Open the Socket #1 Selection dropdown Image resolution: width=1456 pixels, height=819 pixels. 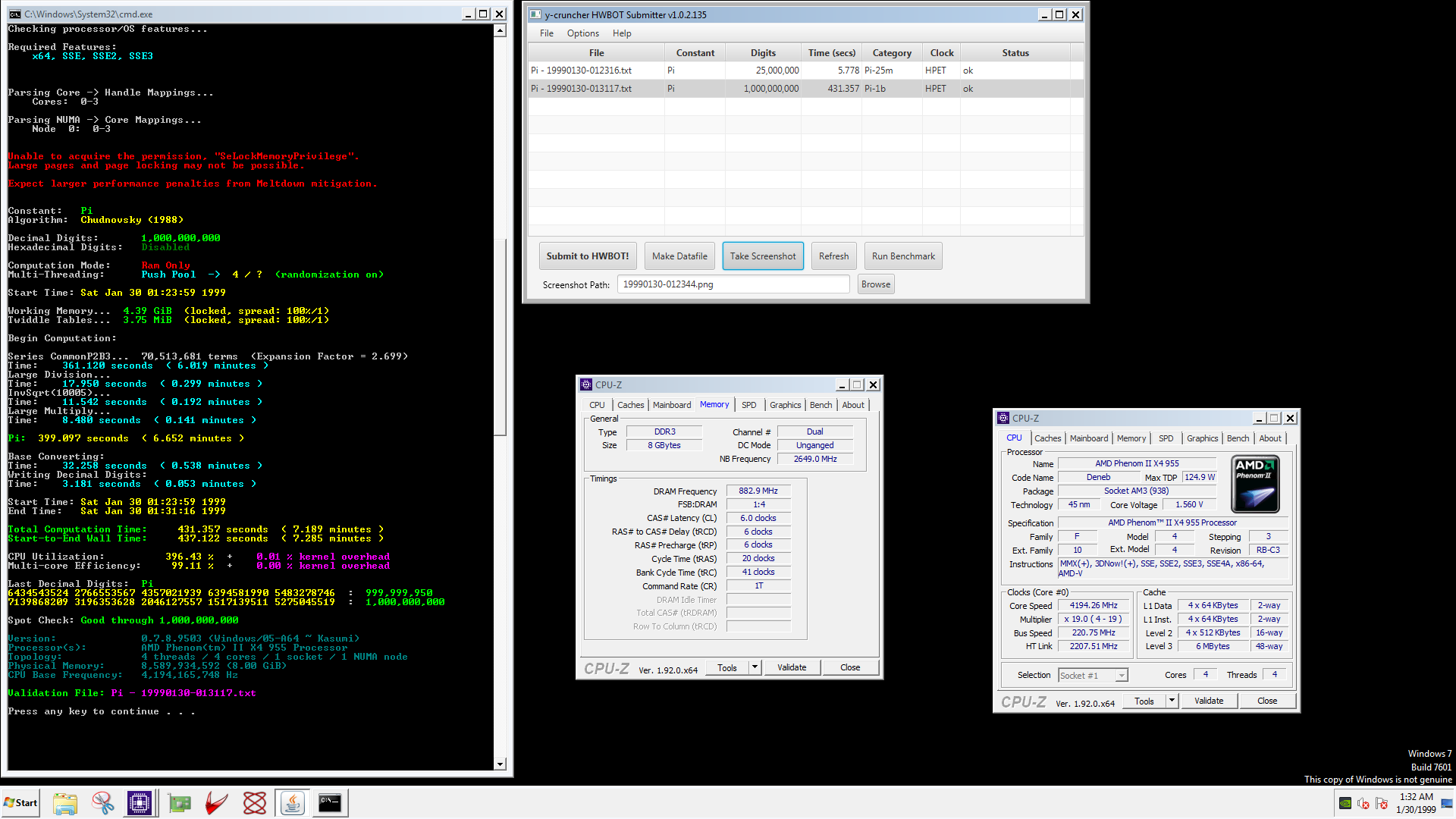point(1093,675)
